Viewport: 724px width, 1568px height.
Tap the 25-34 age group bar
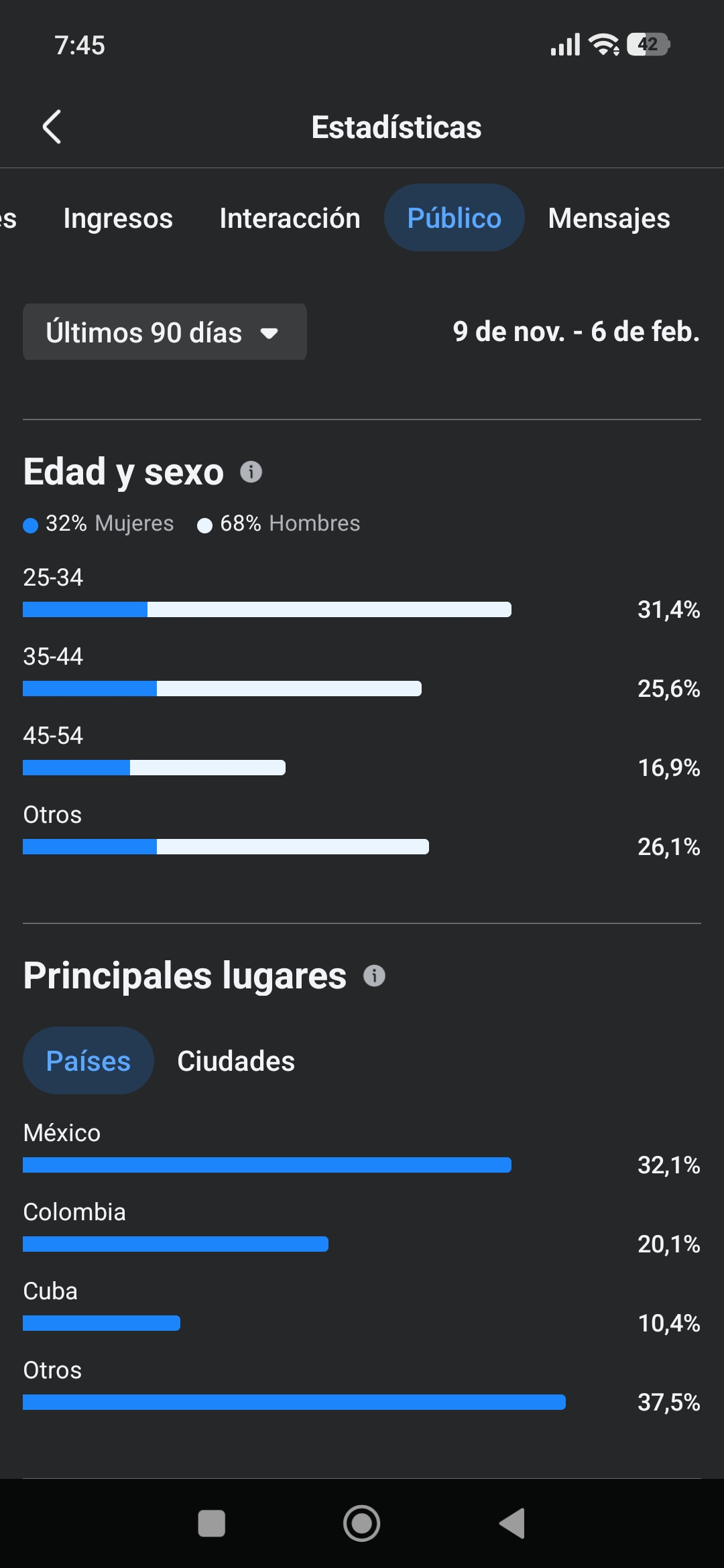pyautogui.click(x=267, y=609)
